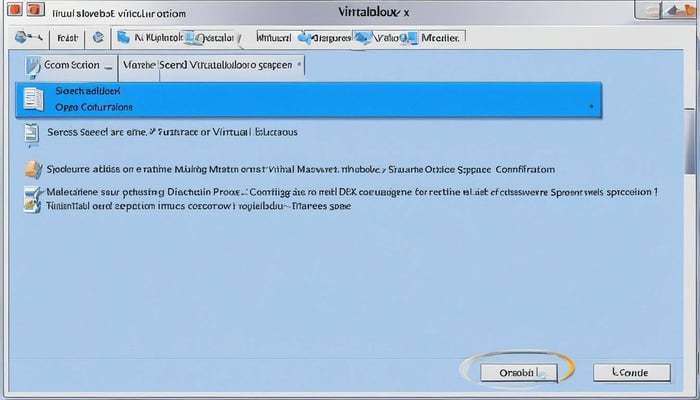Screen dimensions: 700x400
Task: Click the blue icon beside 'Ni KUplntolc'
Action: pyautogui.click(x=123, y=38)
